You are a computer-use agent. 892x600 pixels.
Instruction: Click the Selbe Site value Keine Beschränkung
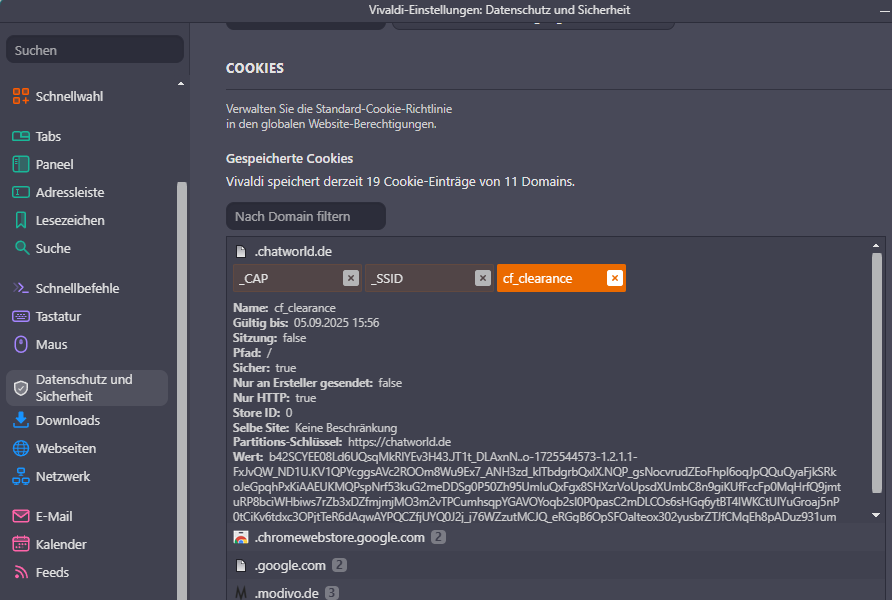[346, 428]
